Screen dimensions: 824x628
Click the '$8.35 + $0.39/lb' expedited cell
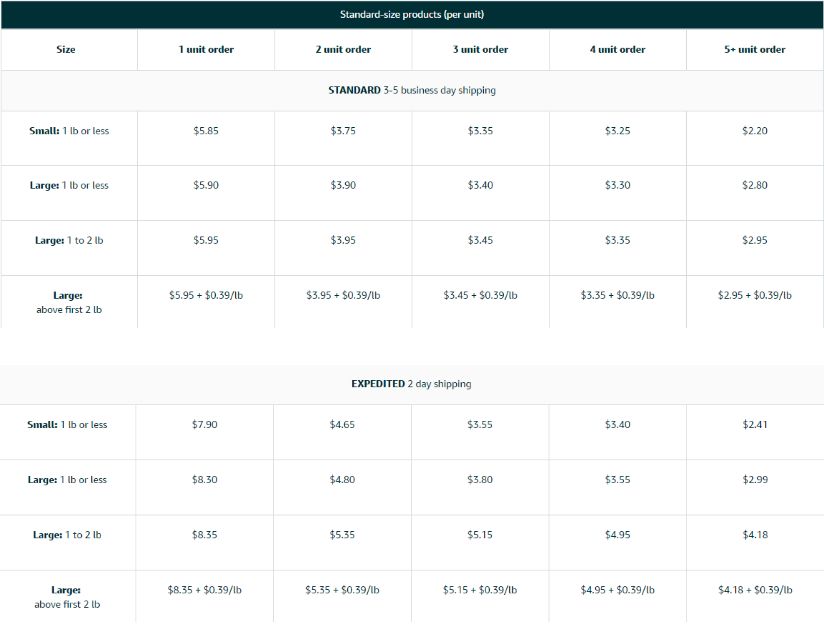click(x=204, y=590)
